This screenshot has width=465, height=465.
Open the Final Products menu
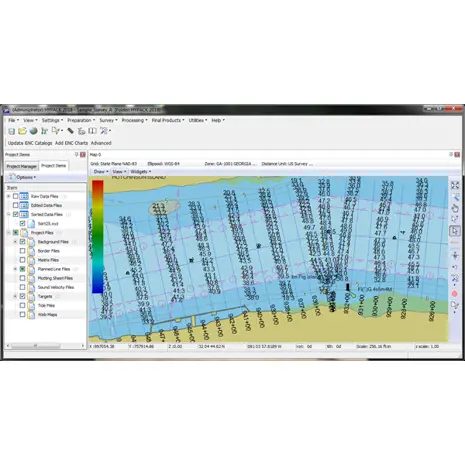tap(168, 120)
